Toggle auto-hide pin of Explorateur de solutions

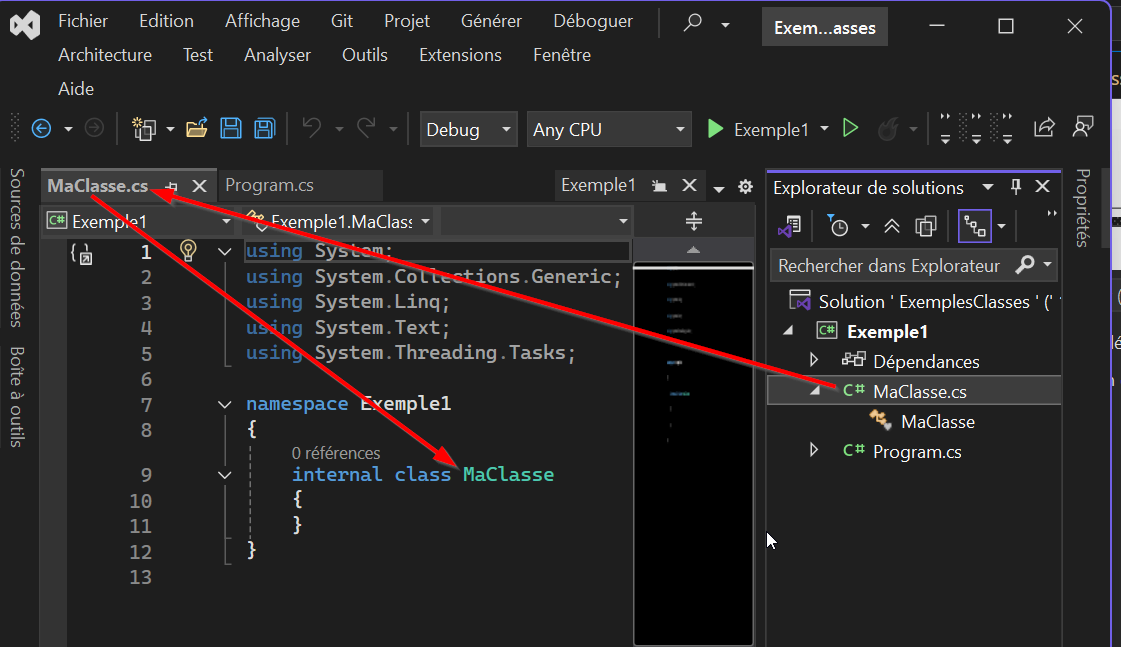tap(1016, 187)
